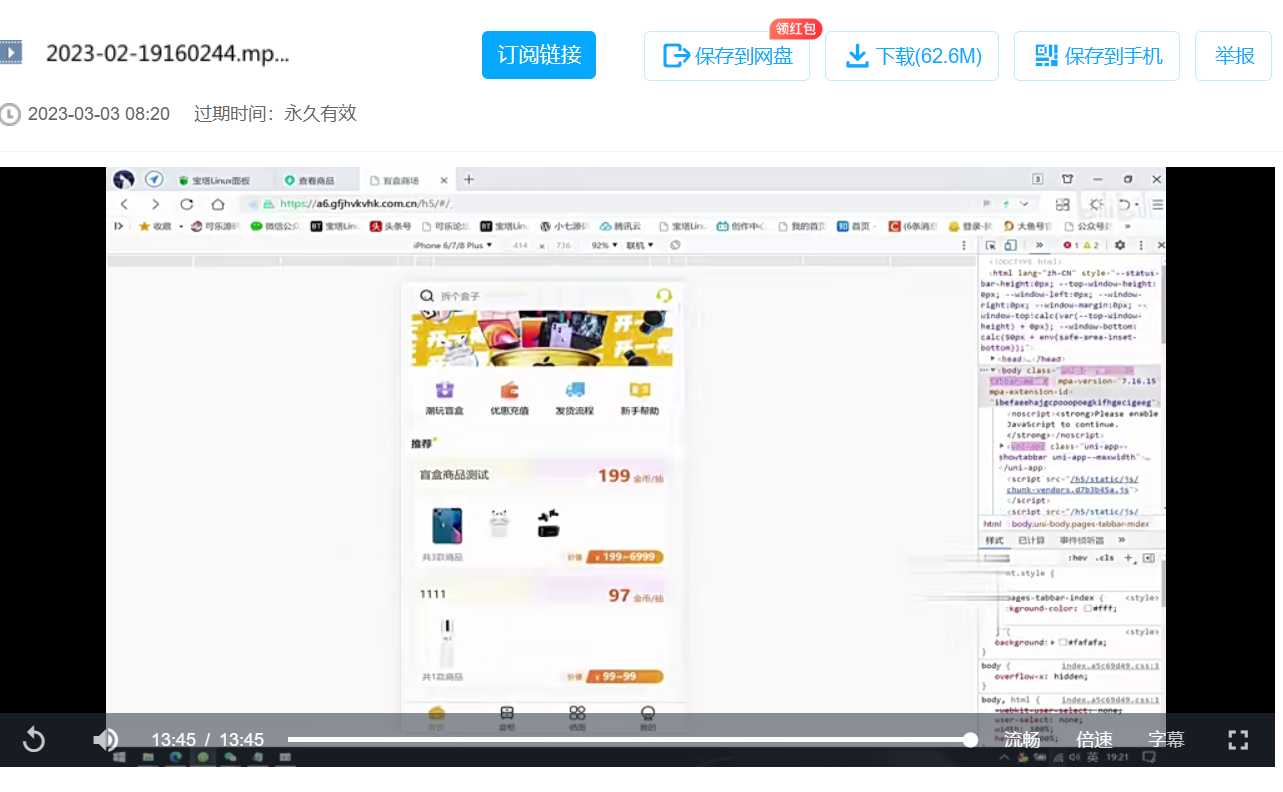The height and width of the screenshot is (792, 1283).
Task: Click the date text 2023-03-03 08:20
Action: (x=99, y=114)
